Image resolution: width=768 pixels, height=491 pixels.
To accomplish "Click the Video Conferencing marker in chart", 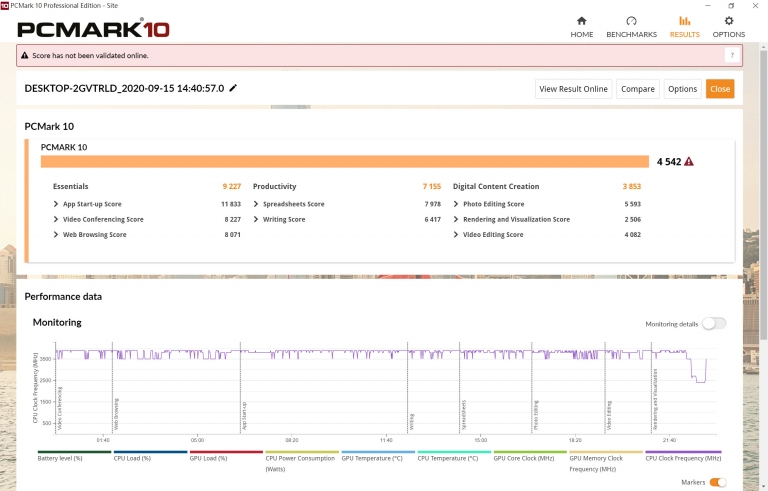I will pyautogui.click(x=60, y=409).
